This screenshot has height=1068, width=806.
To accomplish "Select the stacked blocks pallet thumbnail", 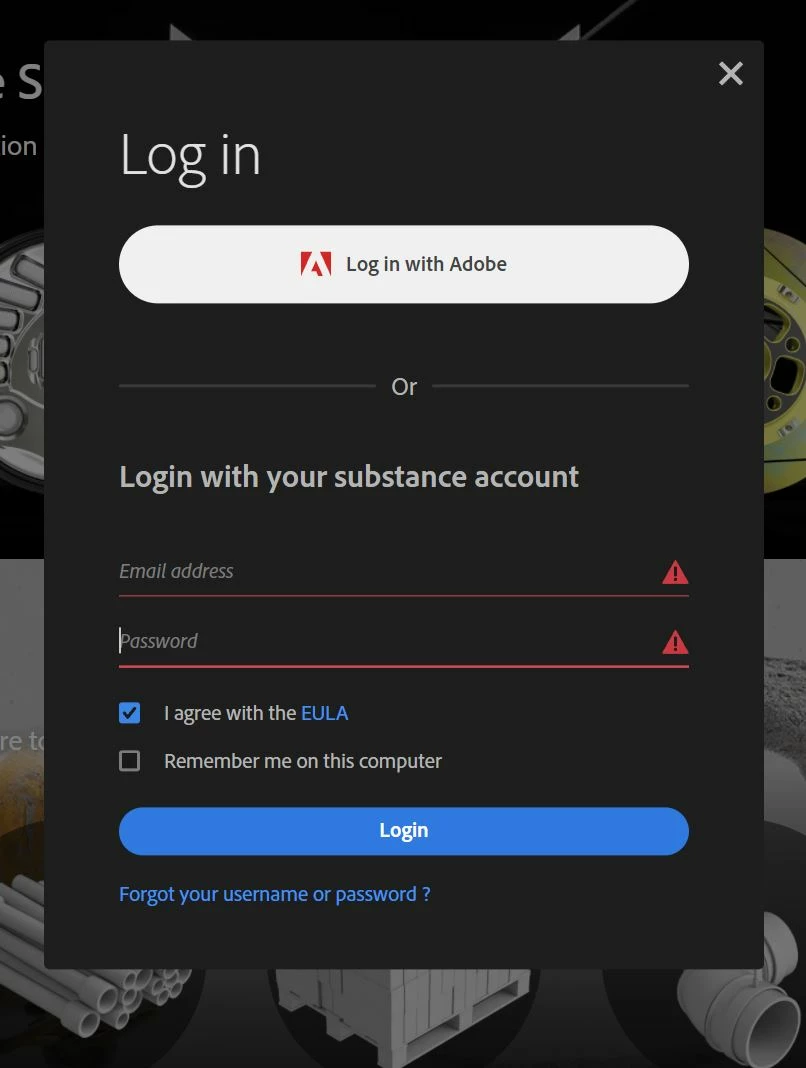I will pyautogui.click(x=403, y=1015).
